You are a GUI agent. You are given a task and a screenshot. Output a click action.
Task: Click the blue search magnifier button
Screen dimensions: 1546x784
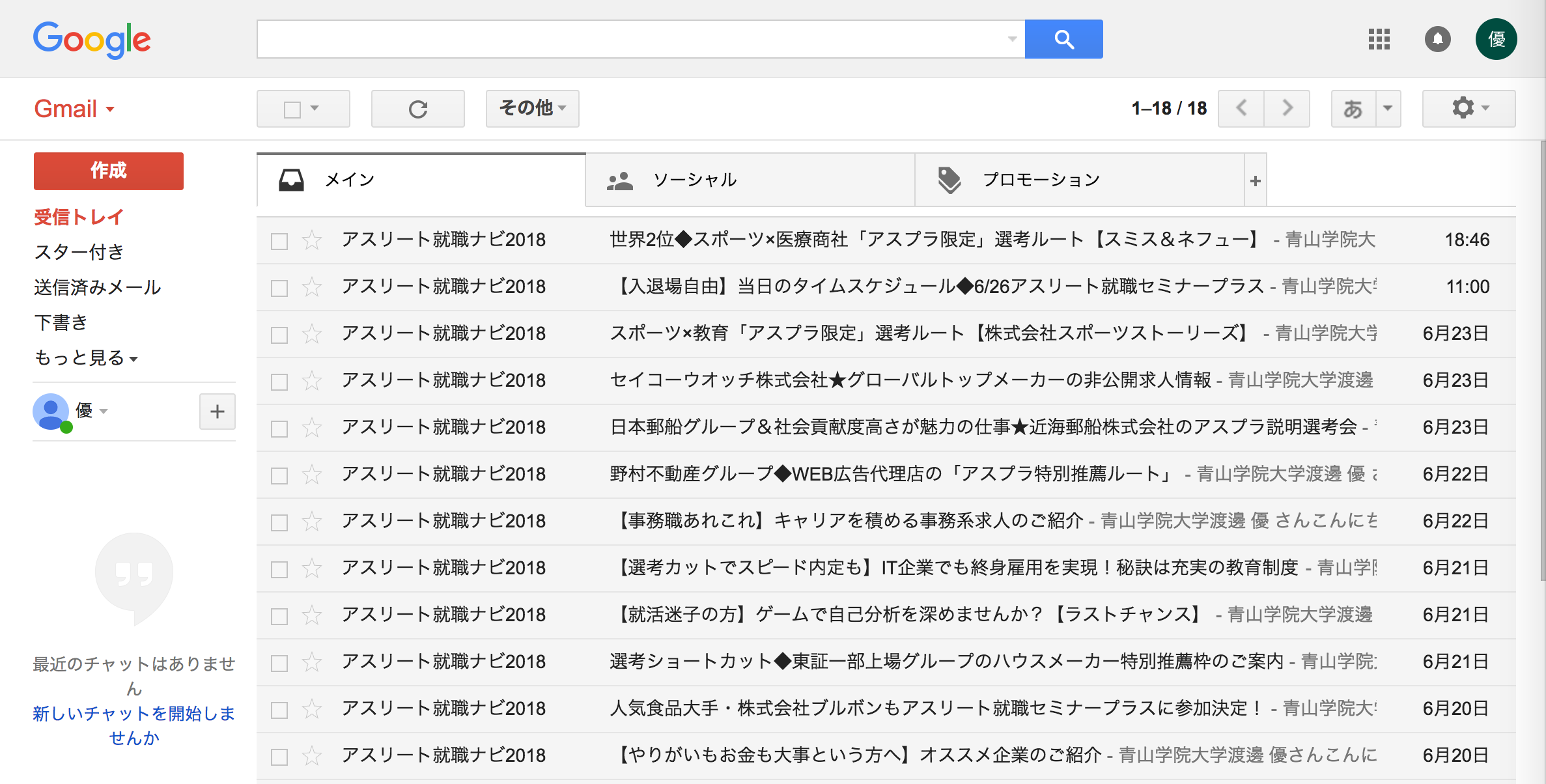[1063, 39]
